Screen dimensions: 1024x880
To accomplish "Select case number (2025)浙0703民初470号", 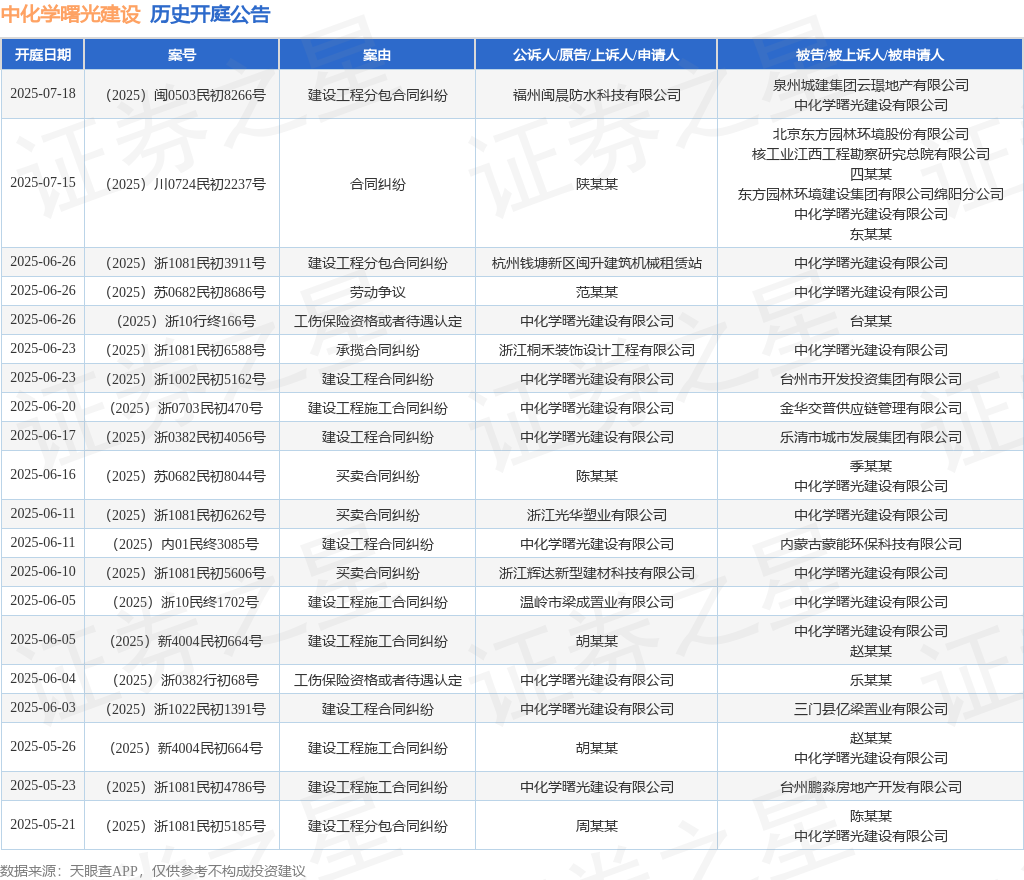I will 185,408.
